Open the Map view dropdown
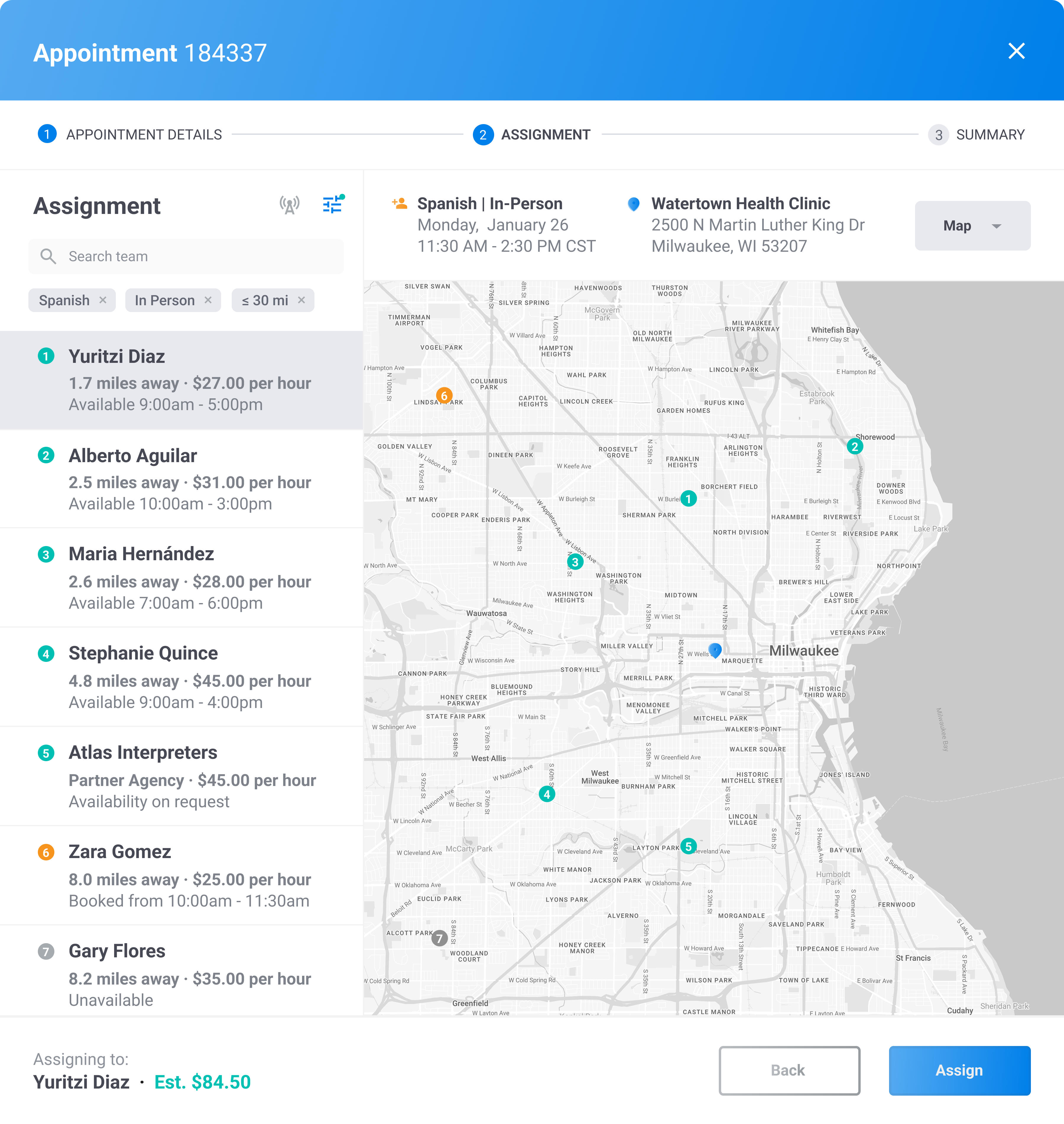The height and width of the screenshot is (1124, 1064). (972, 225)
